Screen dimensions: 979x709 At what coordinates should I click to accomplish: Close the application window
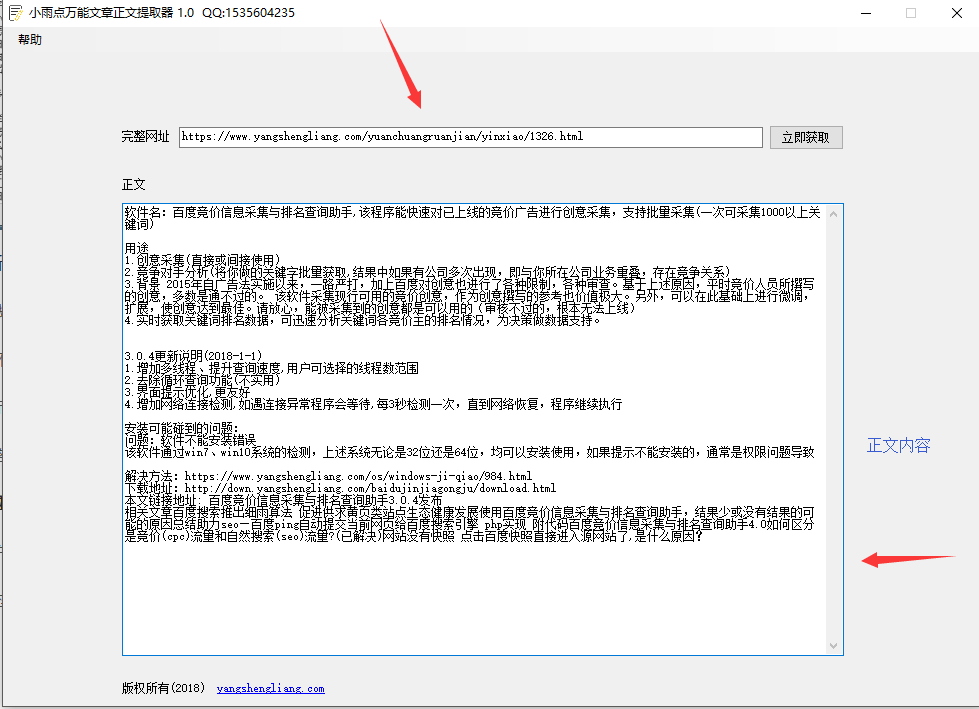[x=957, y=13]
